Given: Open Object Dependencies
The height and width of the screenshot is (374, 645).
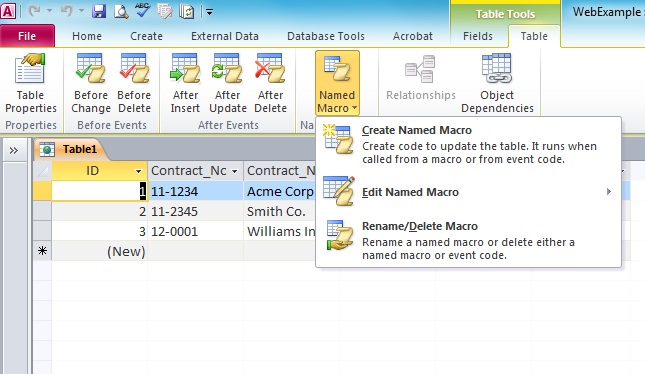Looking at the screenshot, I should click(x=497, y=84).
